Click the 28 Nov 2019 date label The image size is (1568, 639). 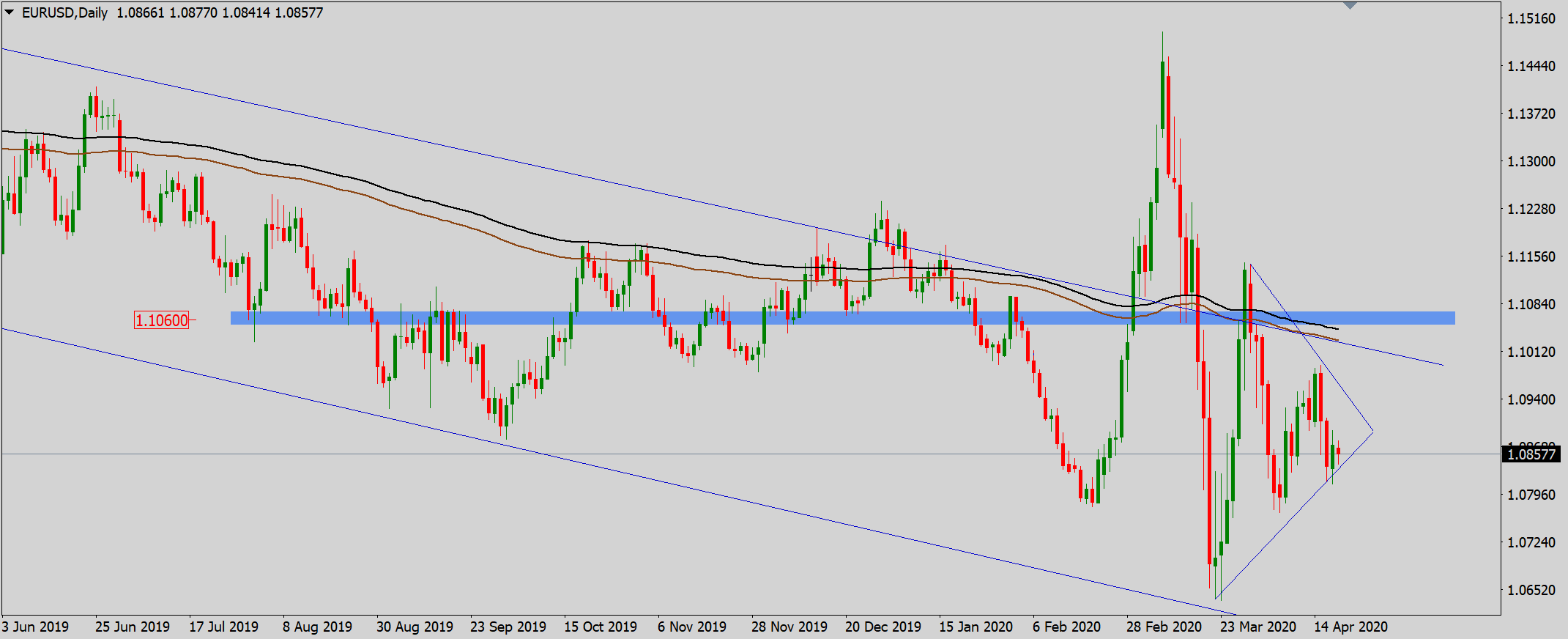tap(789, 627)
